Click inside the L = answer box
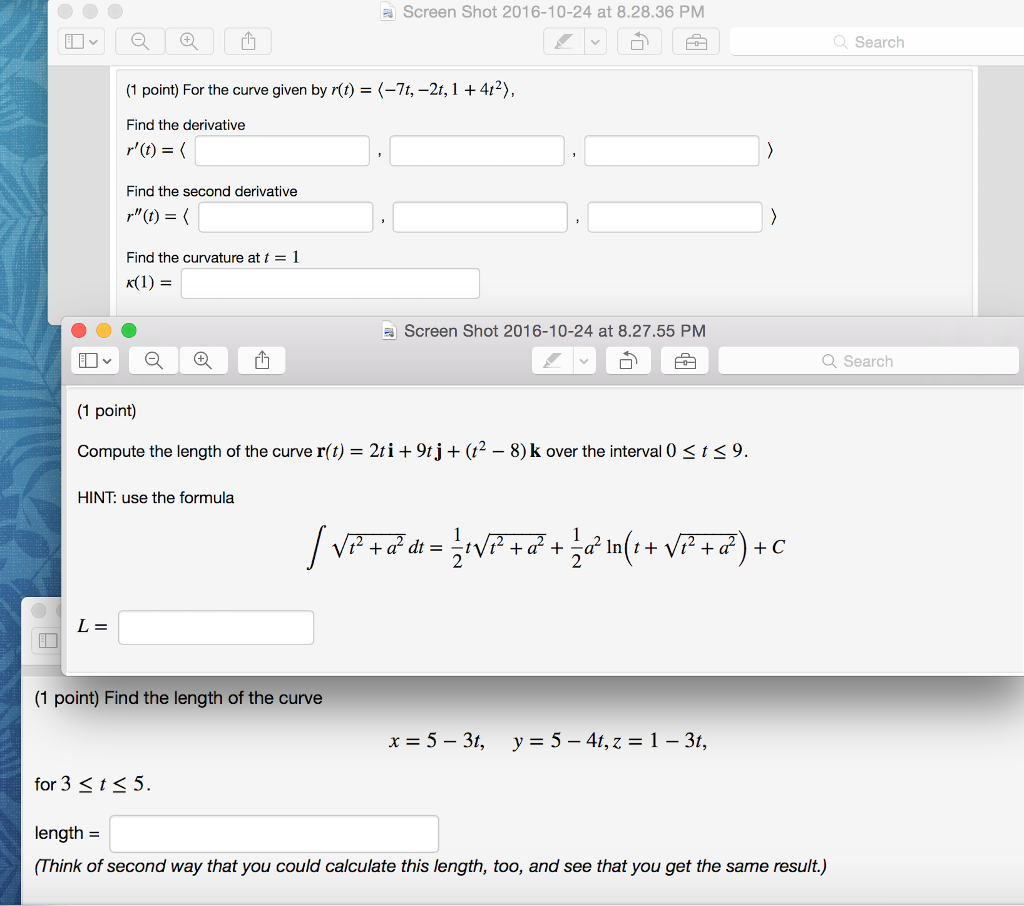Viewport: 1024px width, 906px height. [215, 627]
